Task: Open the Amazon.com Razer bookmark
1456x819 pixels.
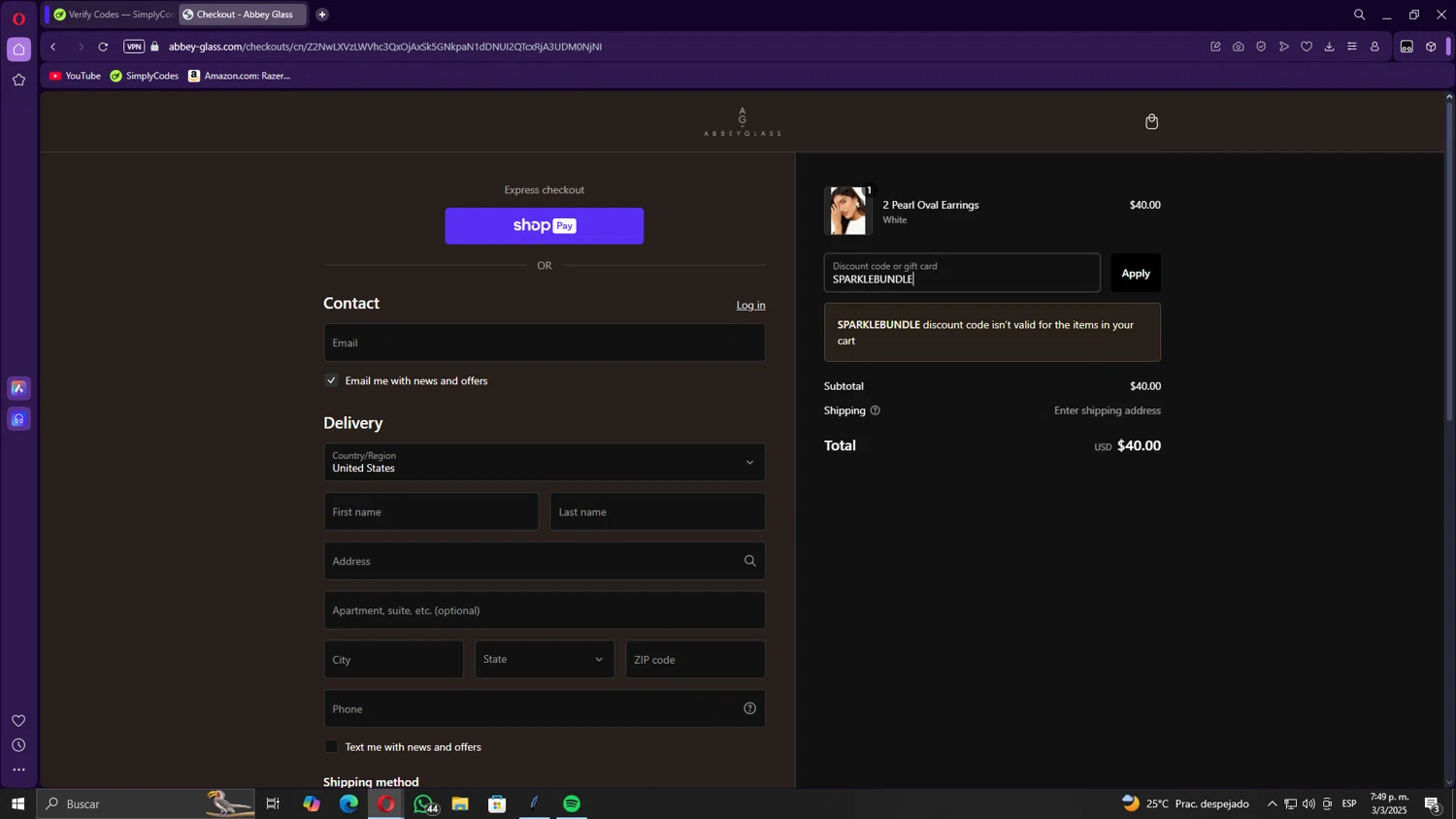Action: 239,76
